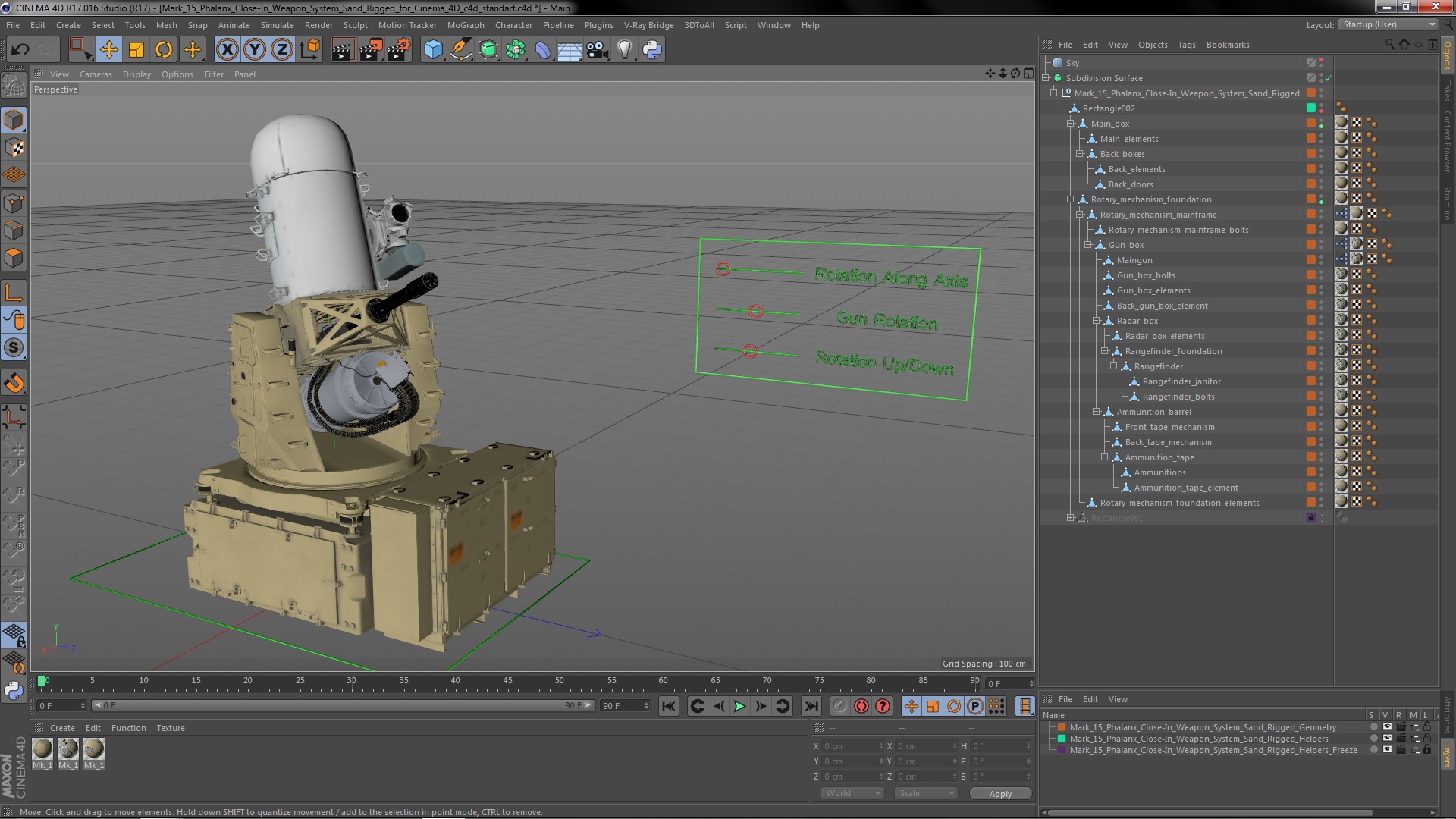Toggle Geometry layer visibility eye

click(1387, 727)
